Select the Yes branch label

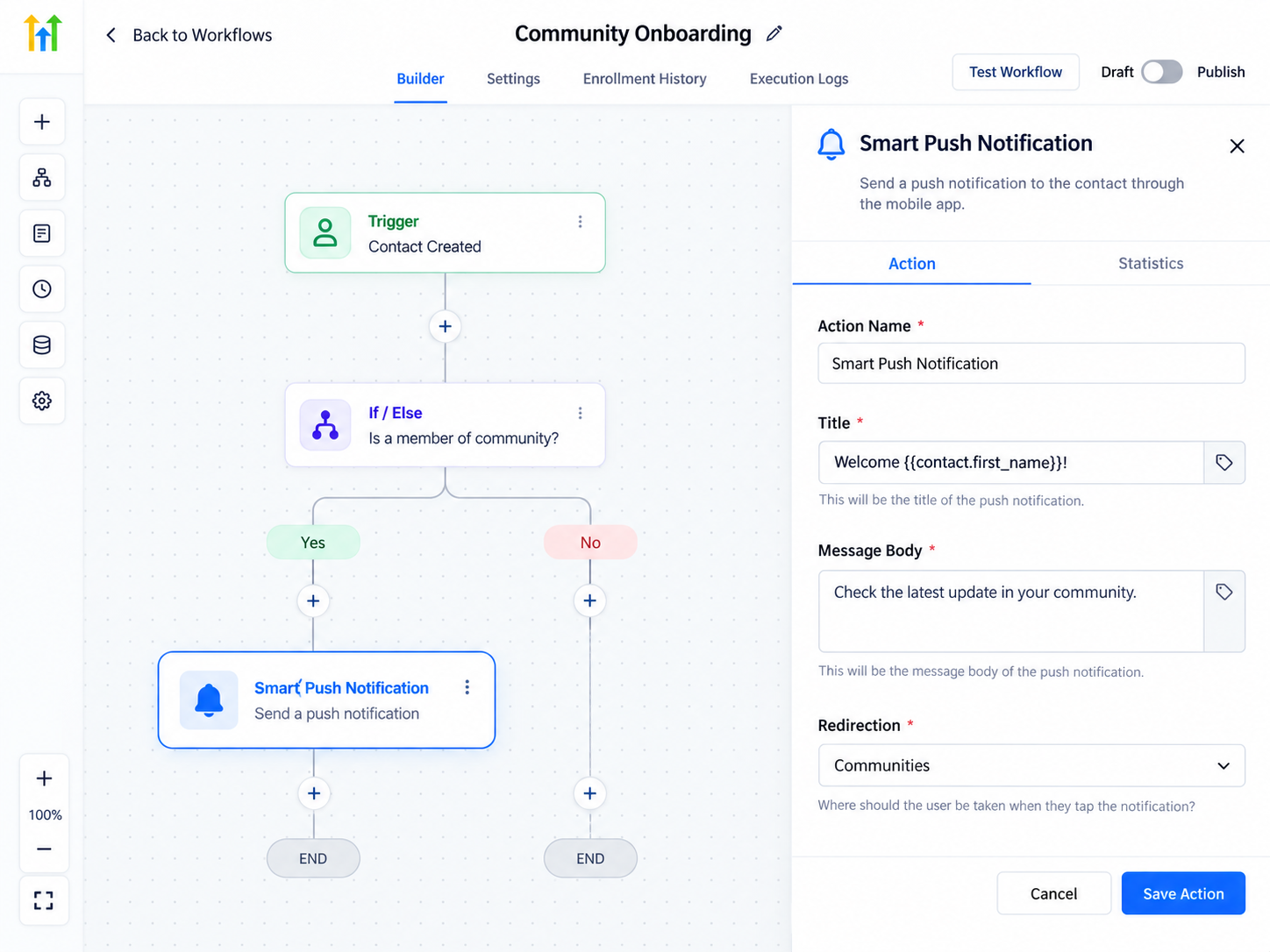pyautogui.click(x=313, y=543)
